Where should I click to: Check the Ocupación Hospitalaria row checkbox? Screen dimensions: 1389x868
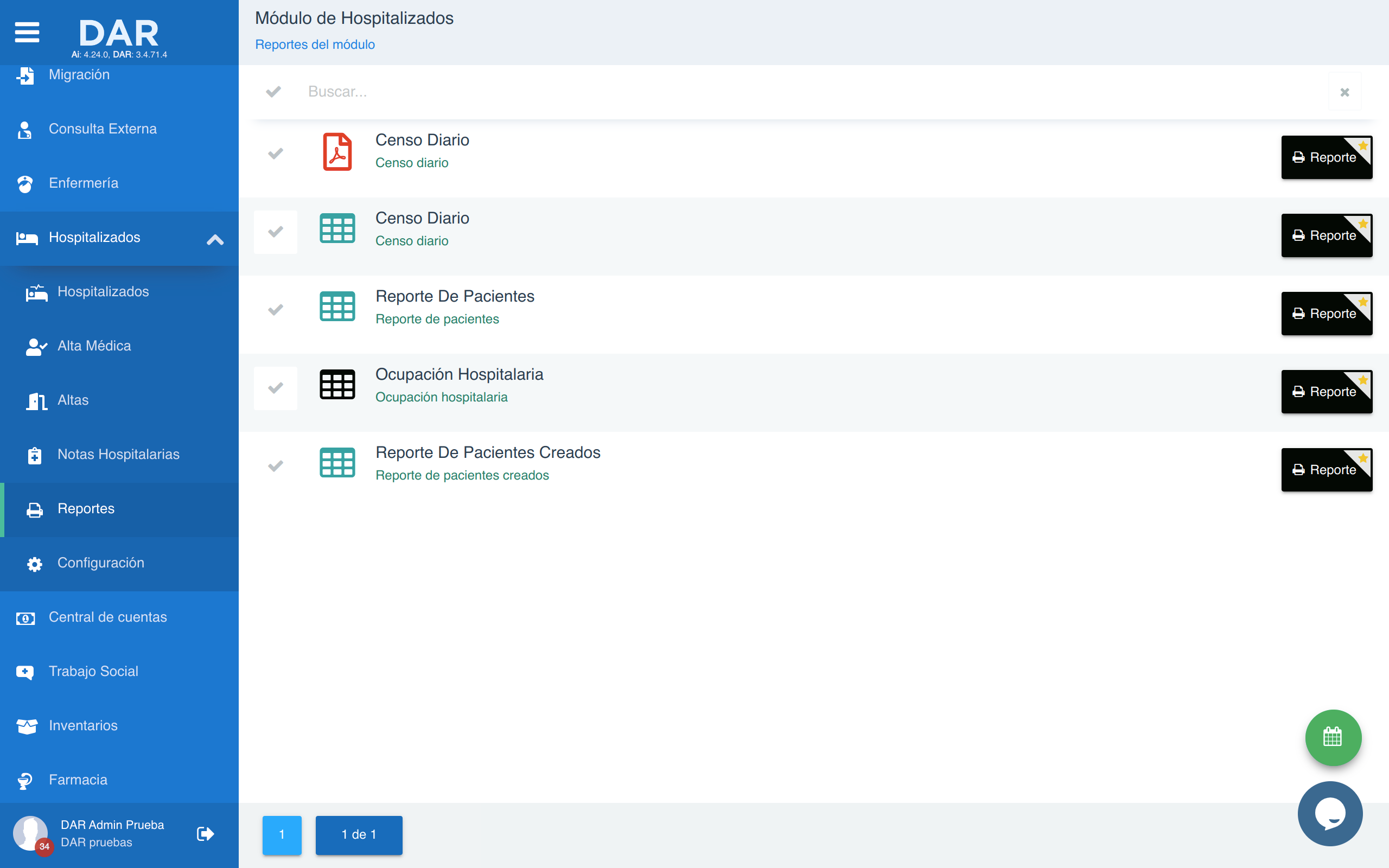[x=276, y=388]
